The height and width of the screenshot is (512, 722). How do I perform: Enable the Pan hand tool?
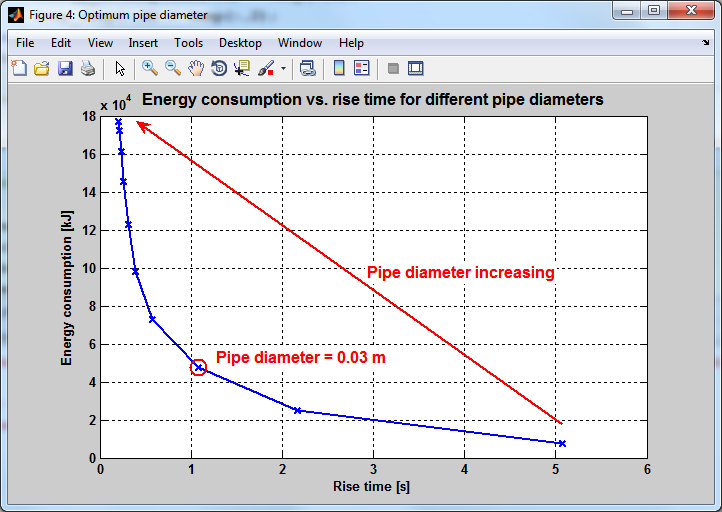(x=196, y=68)
